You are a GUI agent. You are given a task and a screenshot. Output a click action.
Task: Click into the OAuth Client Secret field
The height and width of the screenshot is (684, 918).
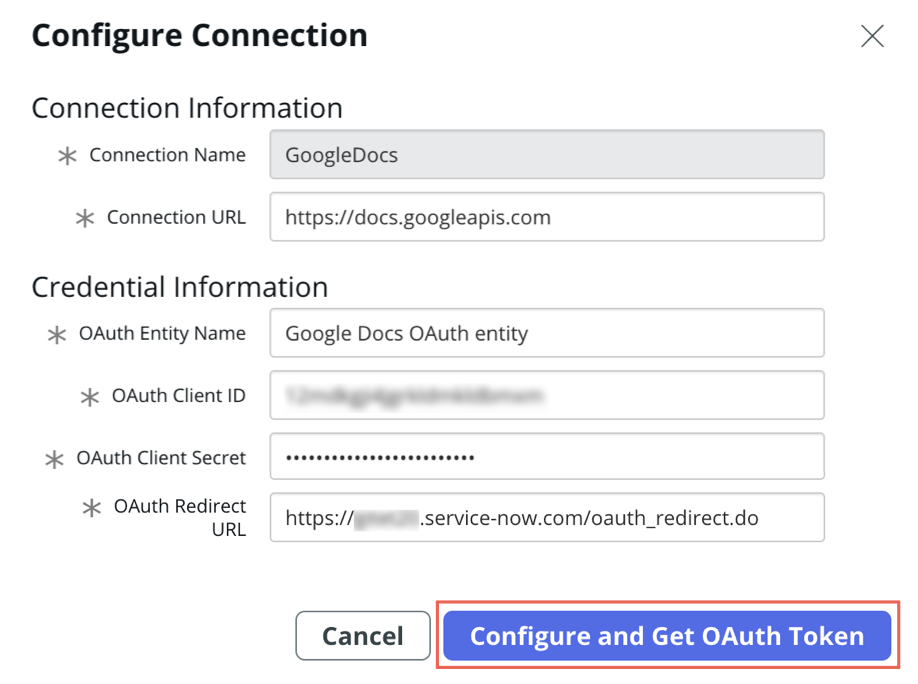(x=547, y=456)
